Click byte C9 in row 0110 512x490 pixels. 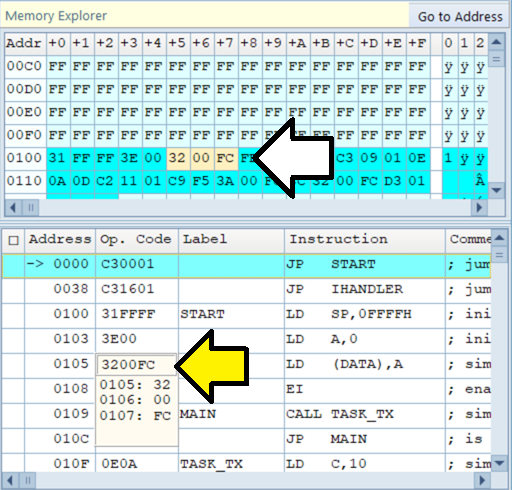pos(178,181)
